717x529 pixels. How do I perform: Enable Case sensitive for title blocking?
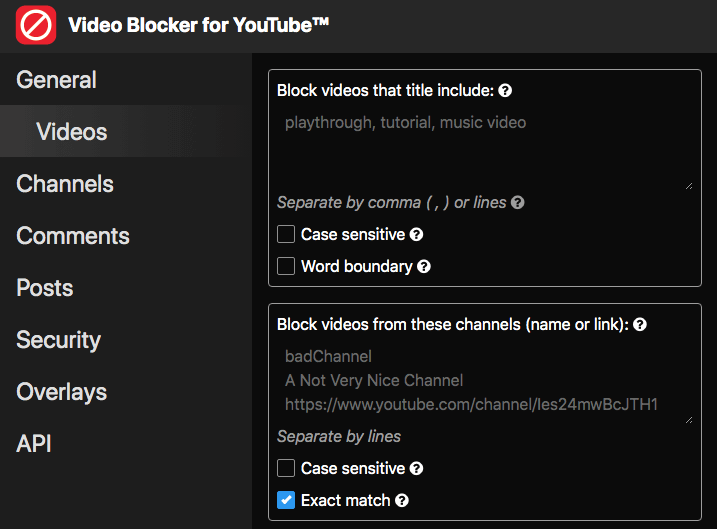pyautogui.click(x=286, y=235)
